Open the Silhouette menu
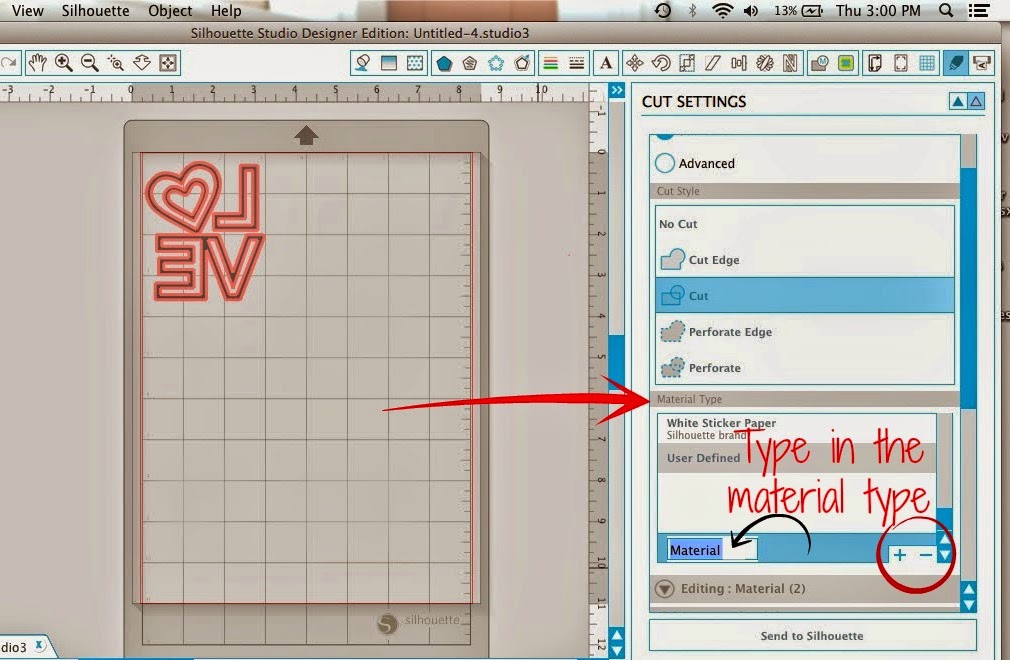The width and height of the screenshot is (1010, 660). [x=95, y=11]
